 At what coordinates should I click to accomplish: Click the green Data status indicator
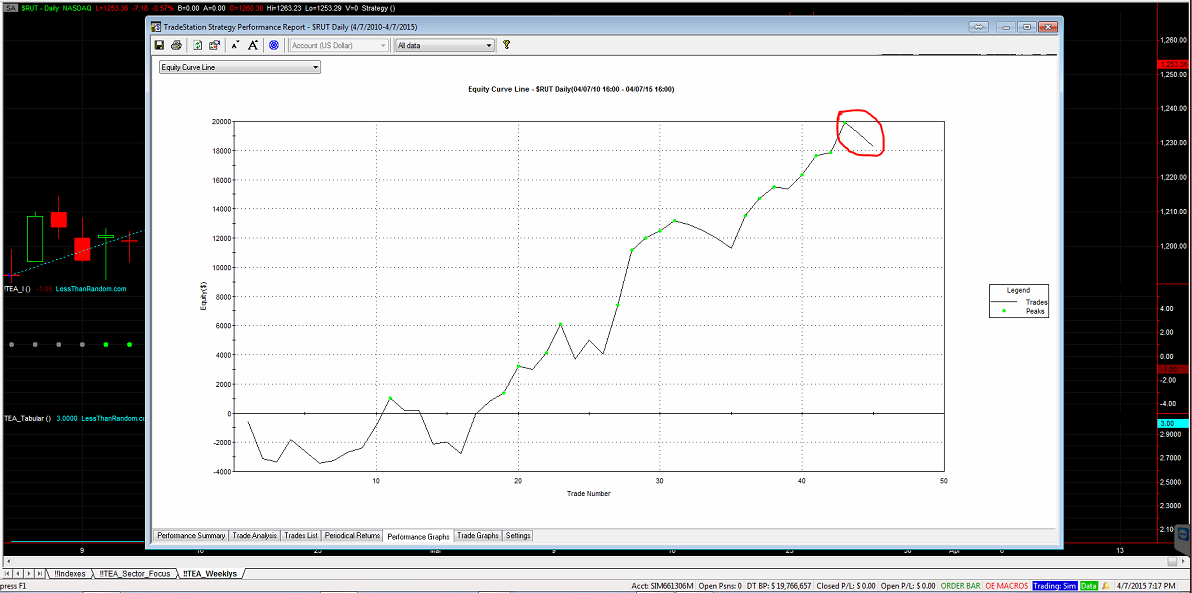1089,586
